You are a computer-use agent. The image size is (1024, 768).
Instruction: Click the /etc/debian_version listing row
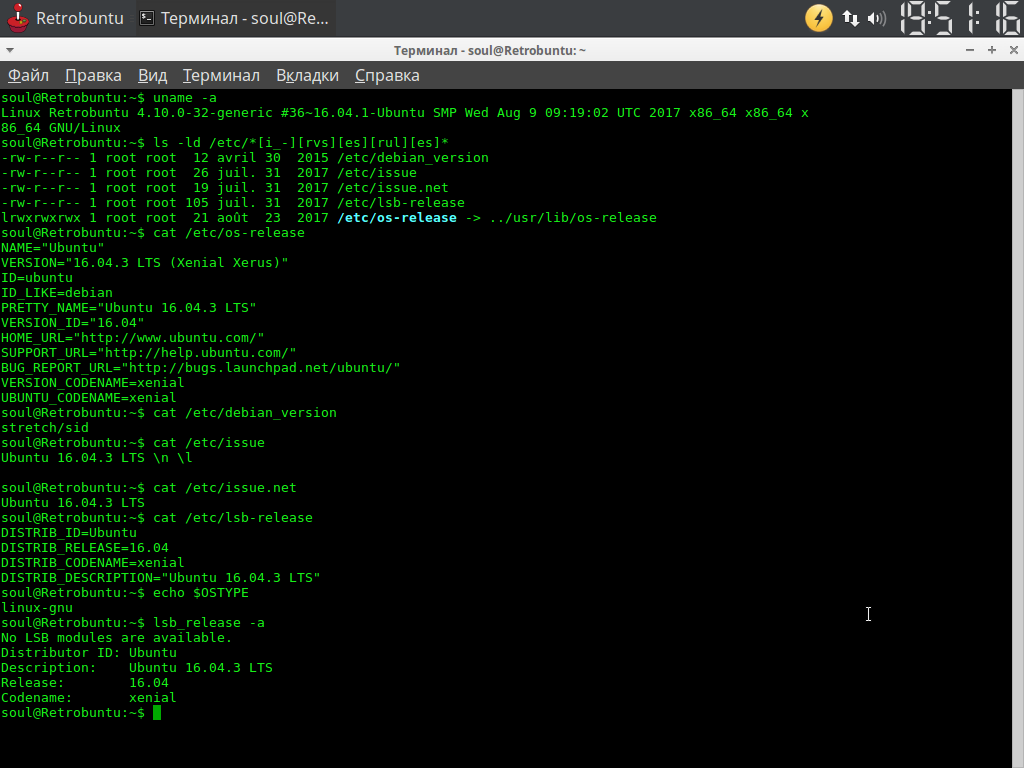point(245,158)
